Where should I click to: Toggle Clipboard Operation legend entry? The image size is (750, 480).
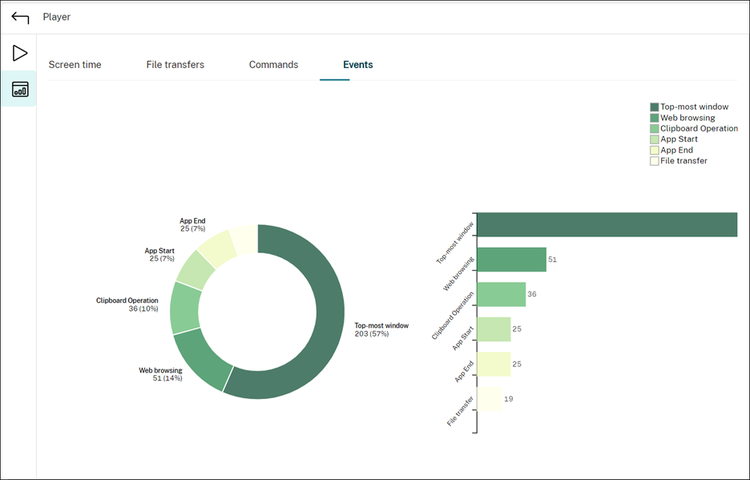694,129
